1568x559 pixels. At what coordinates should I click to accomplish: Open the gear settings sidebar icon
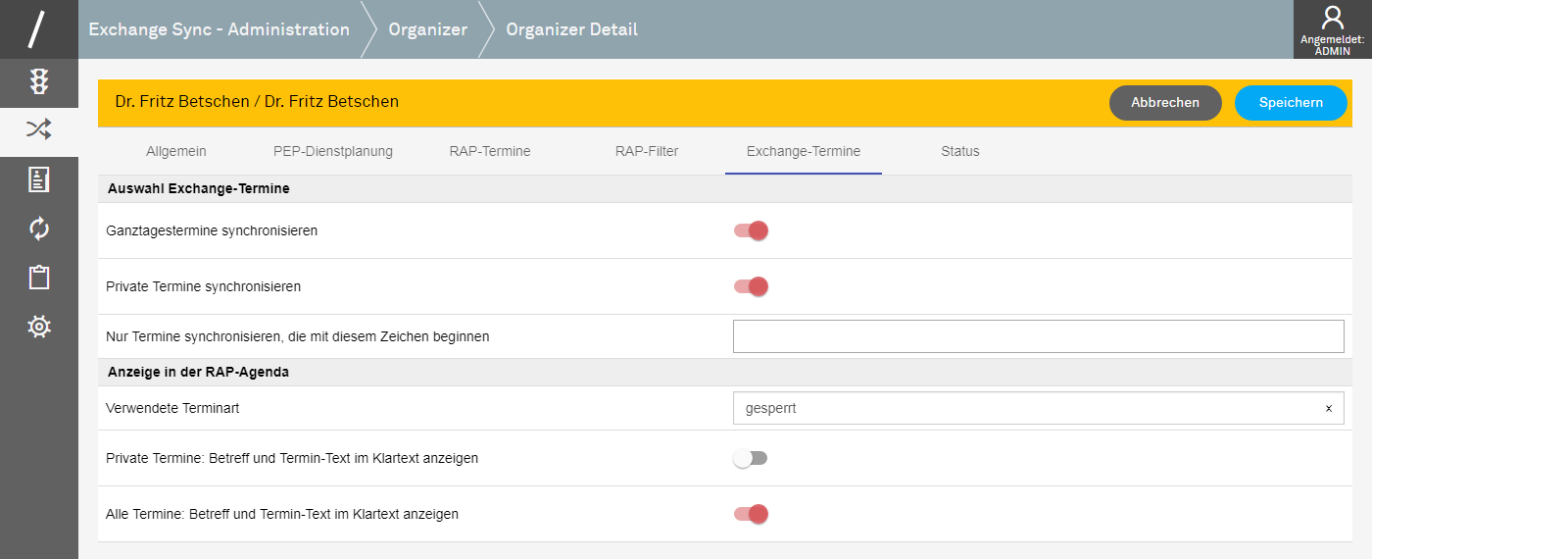point(39,327)
